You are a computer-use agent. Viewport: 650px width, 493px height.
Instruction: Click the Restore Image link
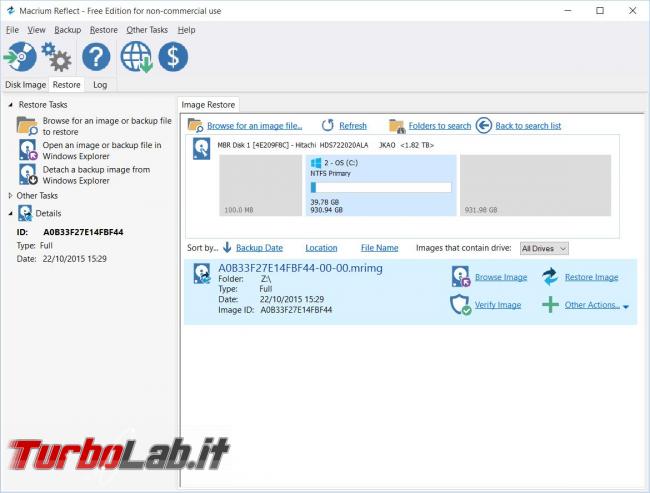[592, 277]
